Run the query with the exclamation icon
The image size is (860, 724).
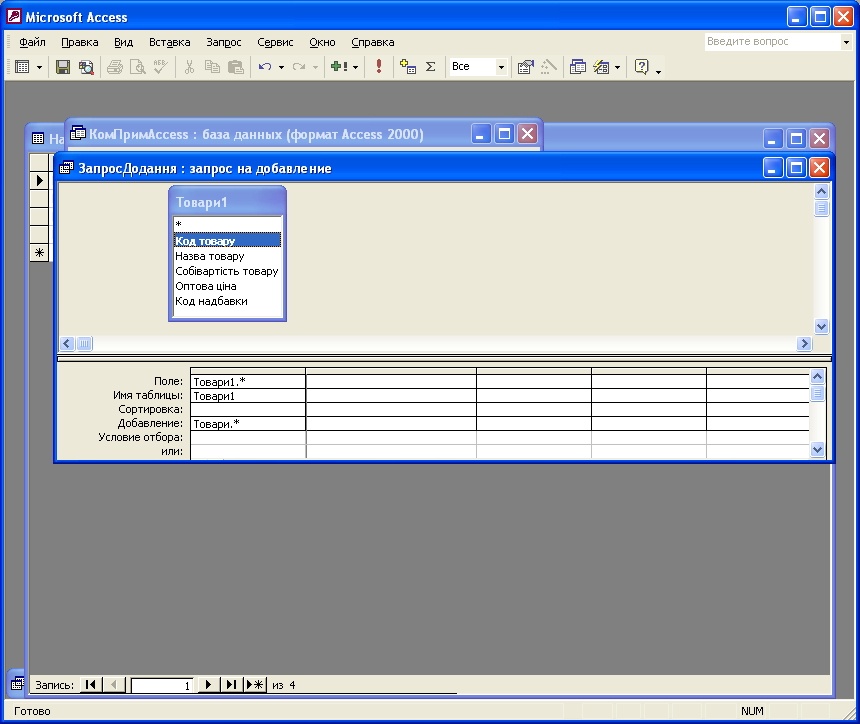tap(379, 67)
